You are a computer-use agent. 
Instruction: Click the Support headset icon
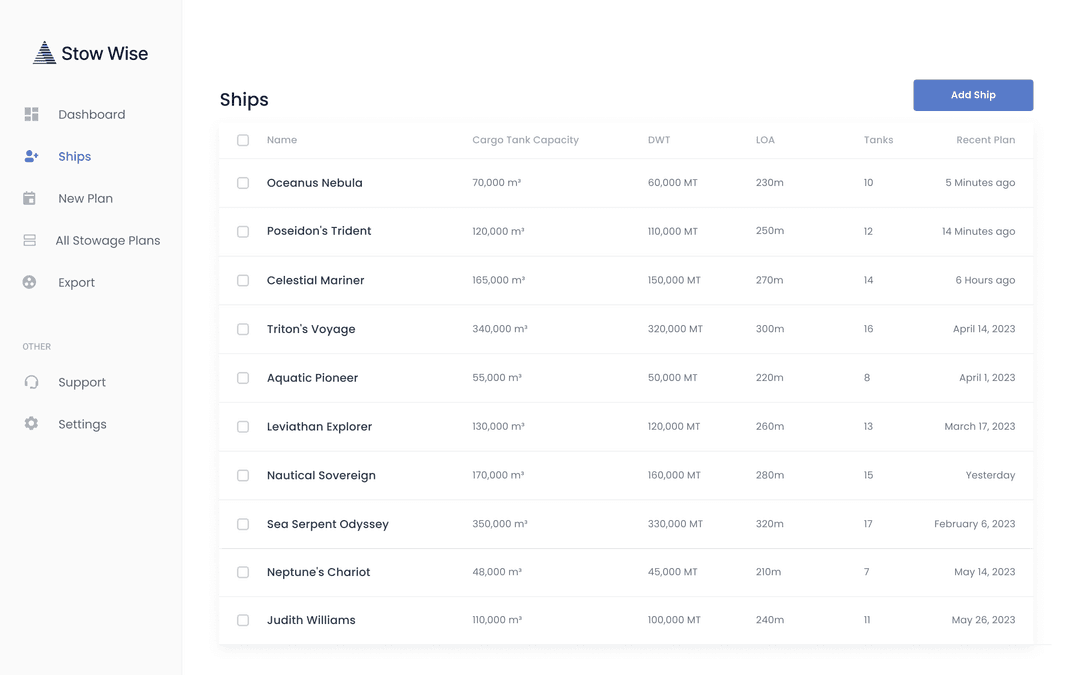31,382
